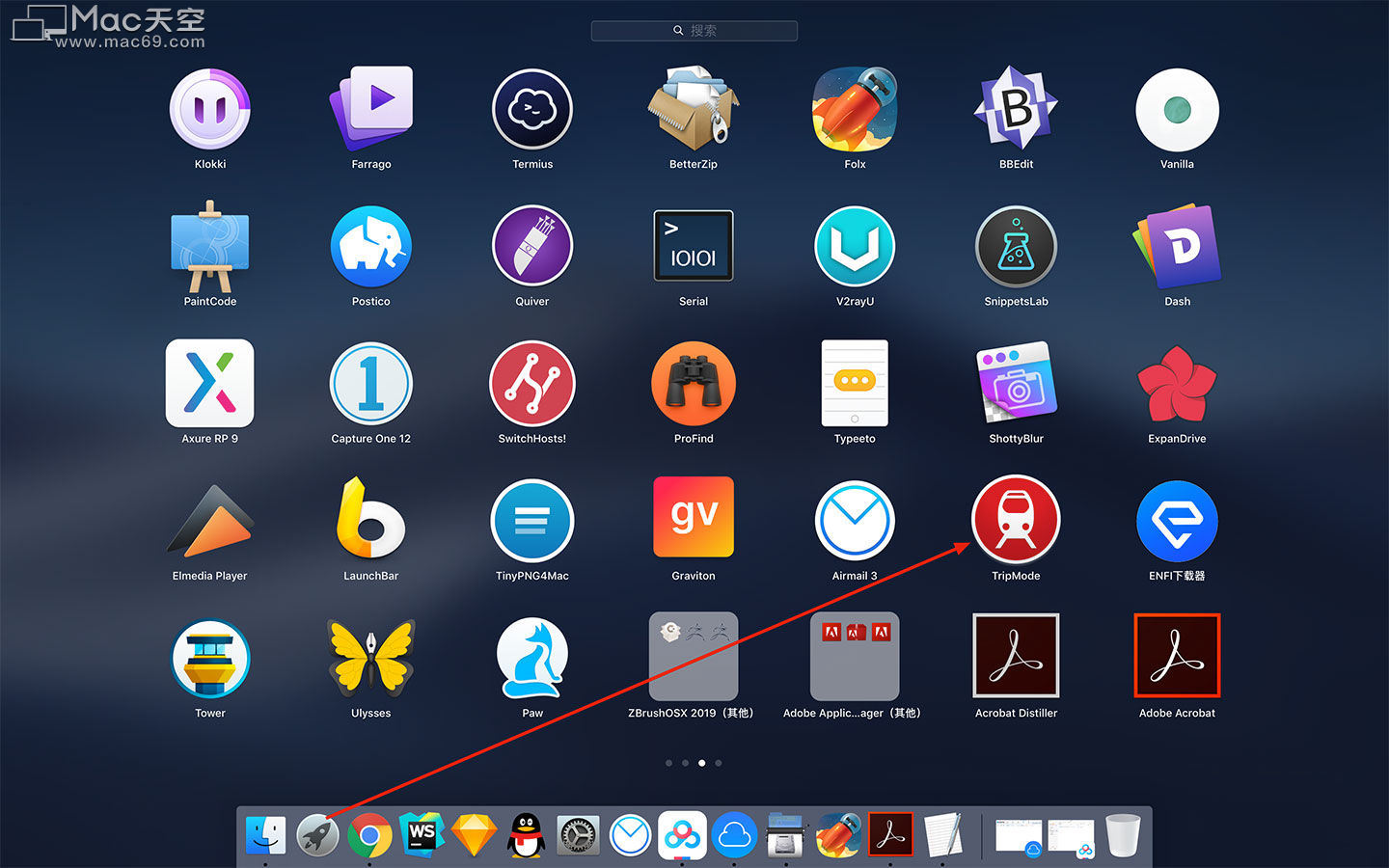Click the Launchpad rocket in the Dock
Image resolution: width=1389 pixels, height=868 pixels.
tap(317, 835)
